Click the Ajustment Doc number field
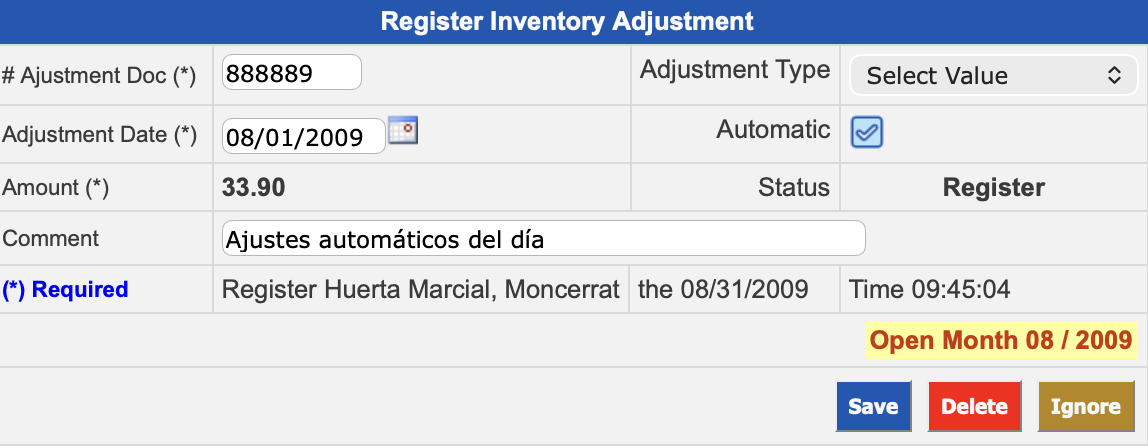The image size is (1148, 448). (x=291, y=73)
